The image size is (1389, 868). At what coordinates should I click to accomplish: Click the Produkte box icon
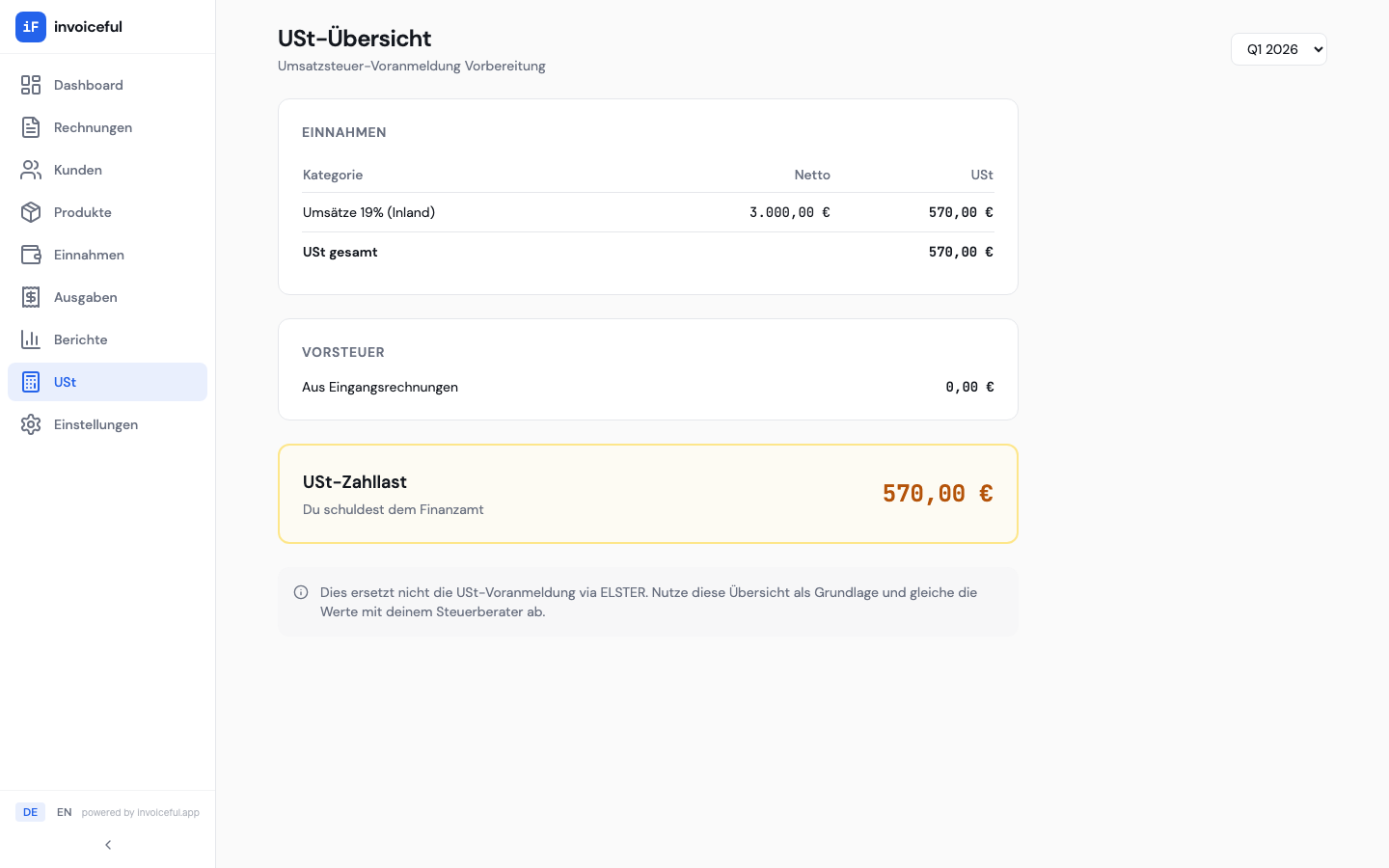point(31,212)
